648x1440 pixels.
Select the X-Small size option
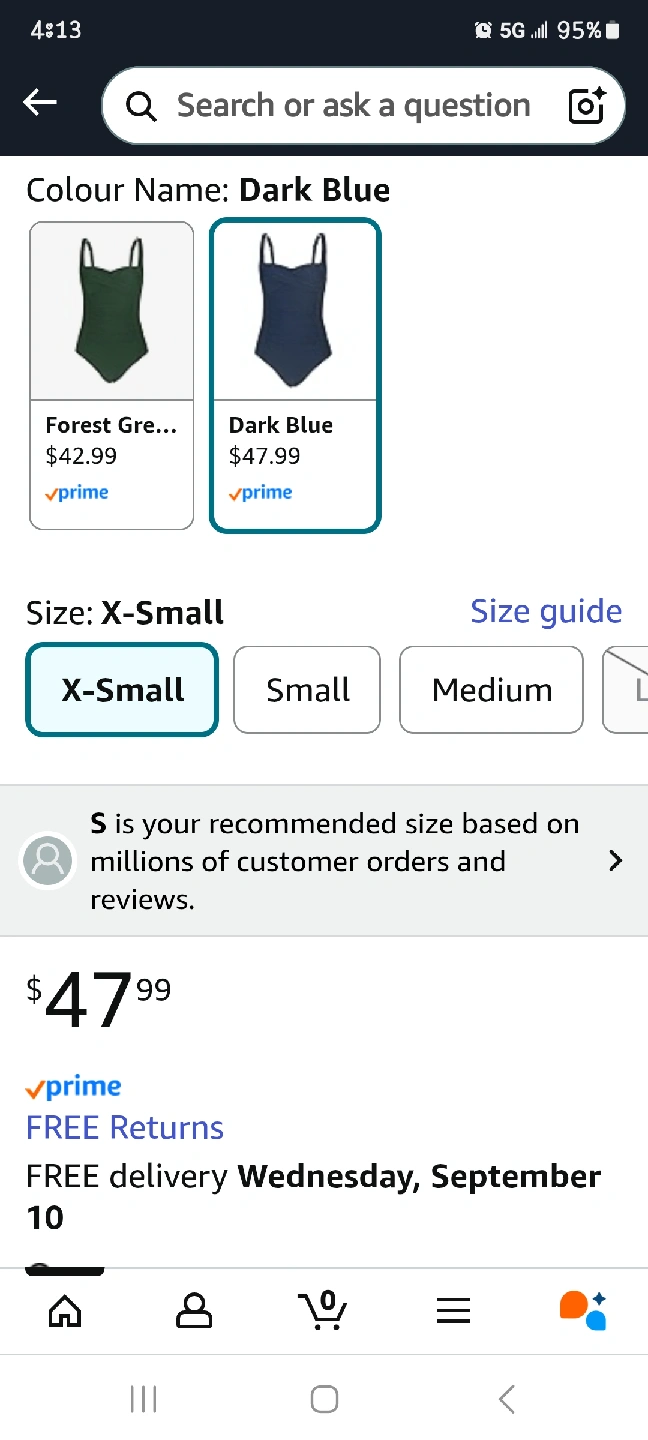(122, 690)
